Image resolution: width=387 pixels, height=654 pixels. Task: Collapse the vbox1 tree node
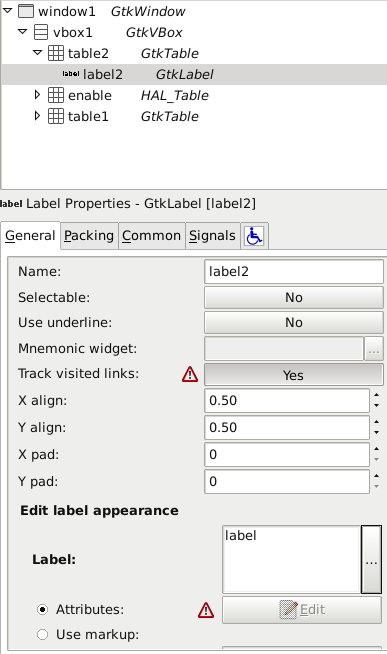point(23,31)
